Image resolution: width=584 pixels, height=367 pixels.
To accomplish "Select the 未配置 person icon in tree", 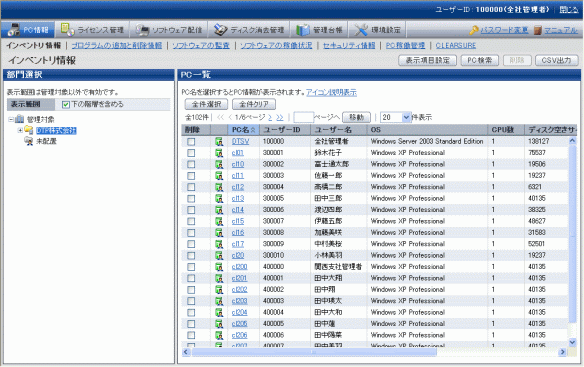I will [29, 141].
